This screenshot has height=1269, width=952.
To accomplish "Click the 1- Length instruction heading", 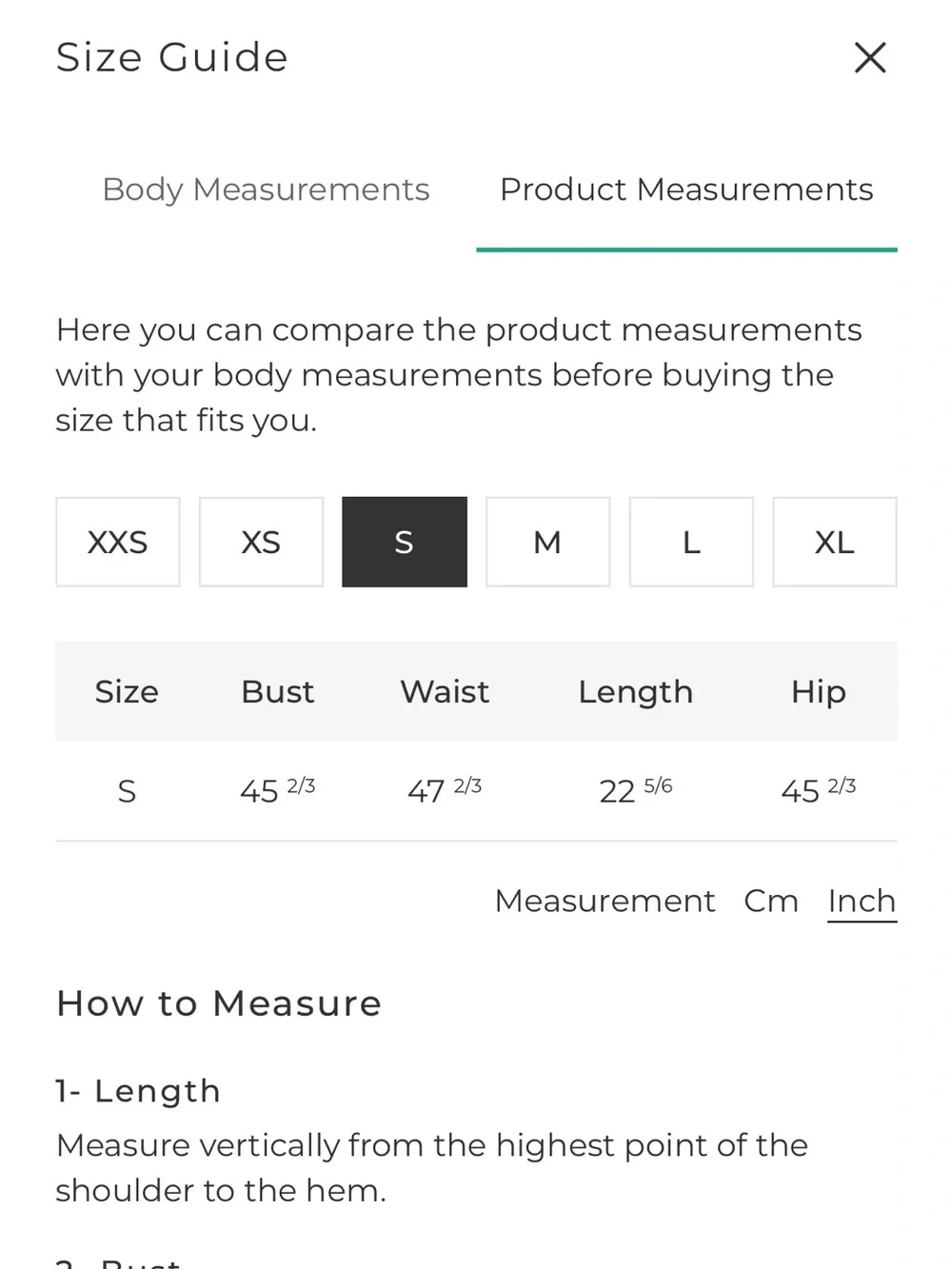I will [x=138, y=1091].
